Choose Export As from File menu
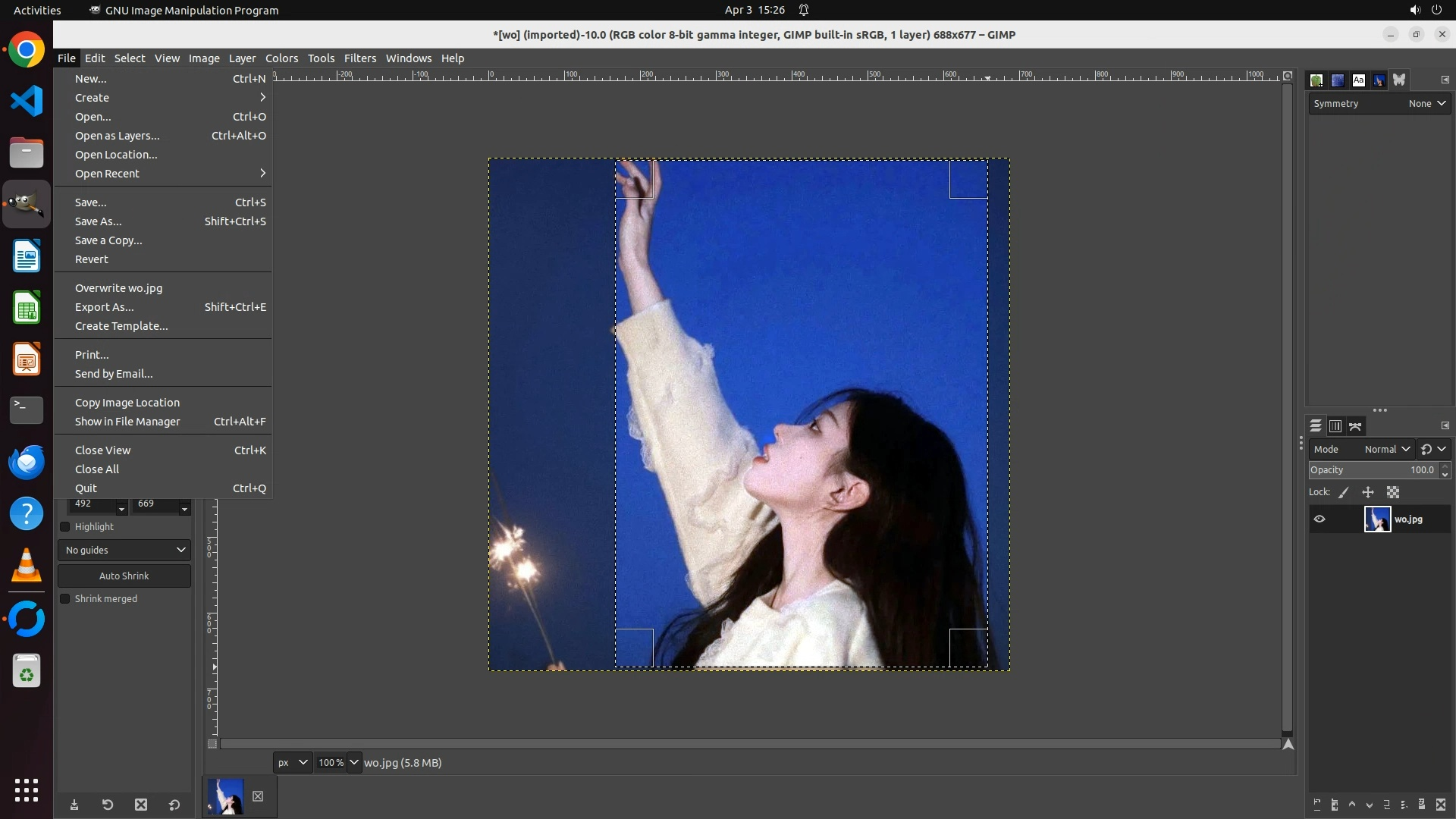 tap(105, 307)
